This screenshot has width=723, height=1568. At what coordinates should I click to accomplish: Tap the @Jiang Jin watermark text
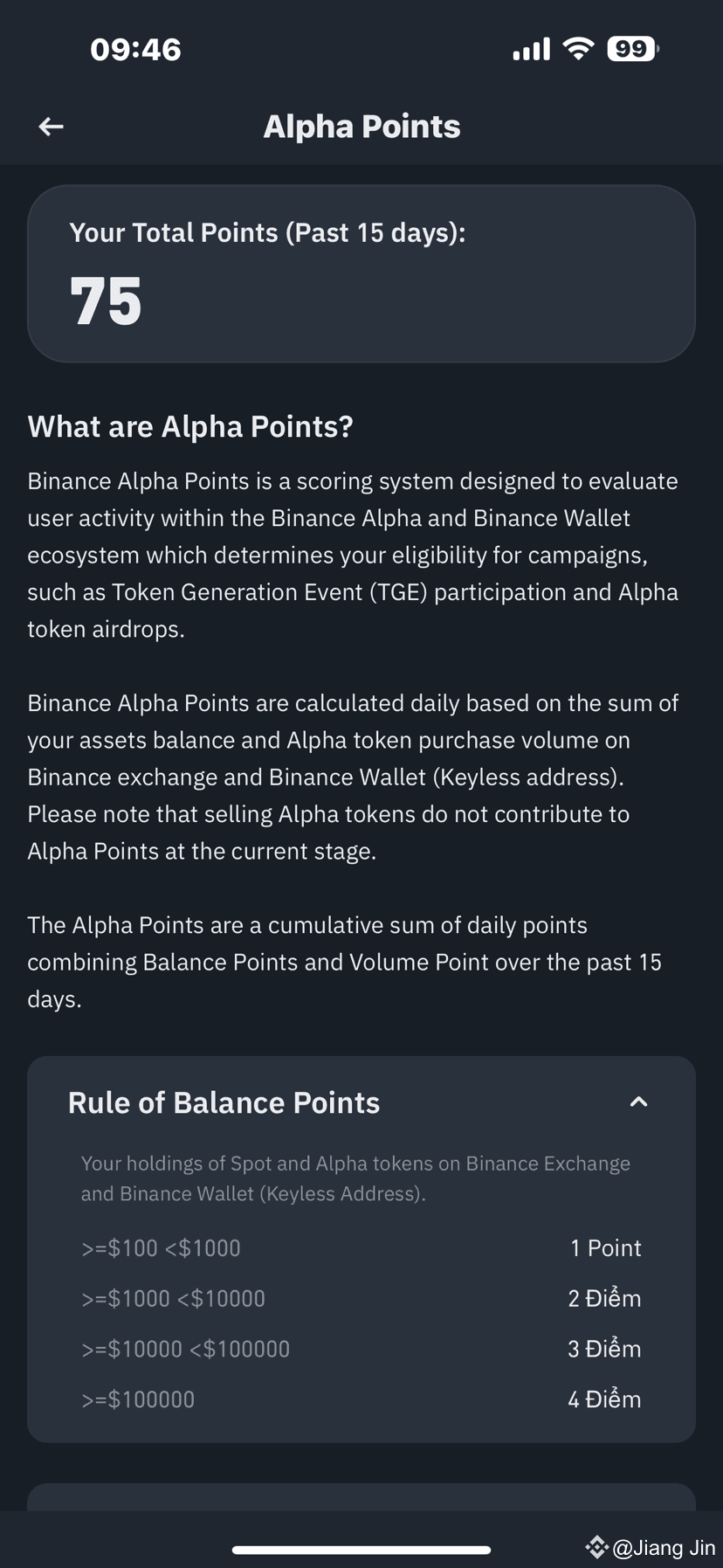664,1547
